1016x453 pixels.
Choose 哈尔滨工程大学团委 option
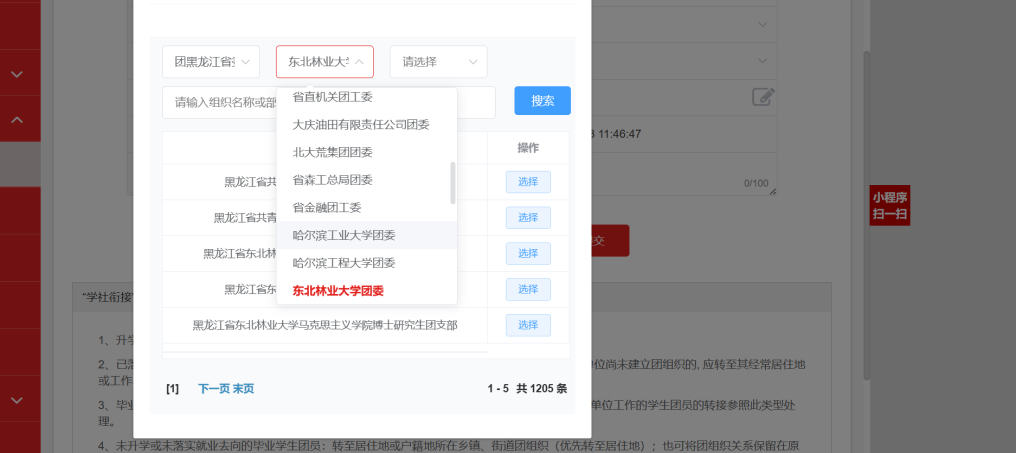[344, 263]
